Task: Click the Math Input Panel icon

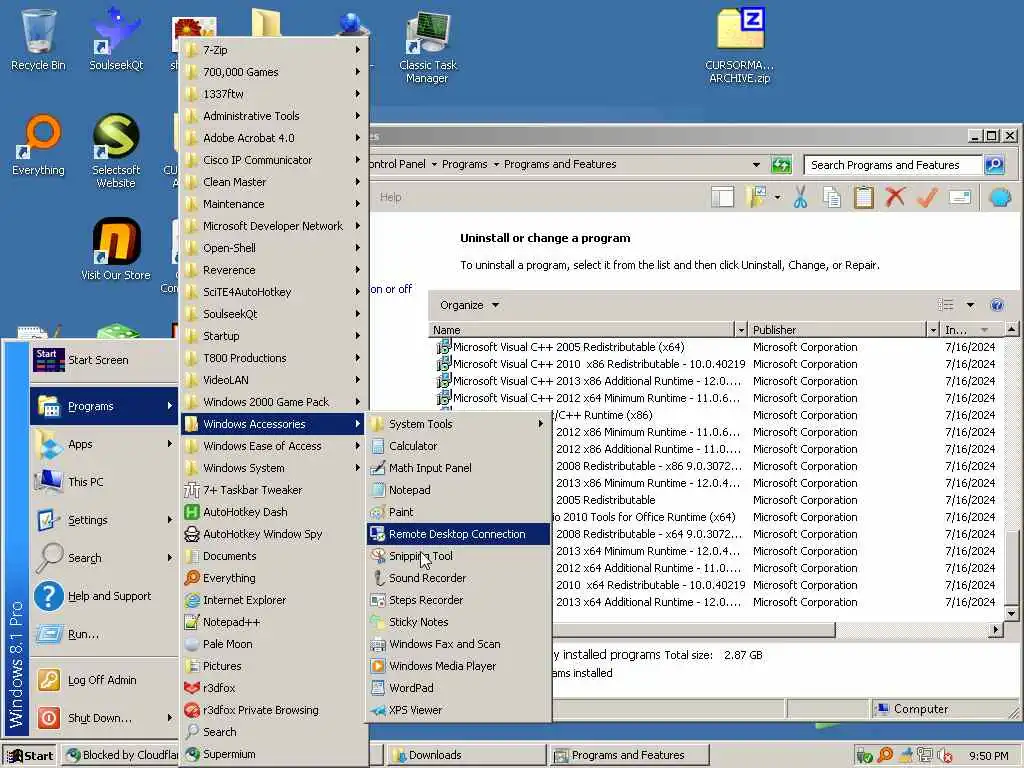Action: 377,468
